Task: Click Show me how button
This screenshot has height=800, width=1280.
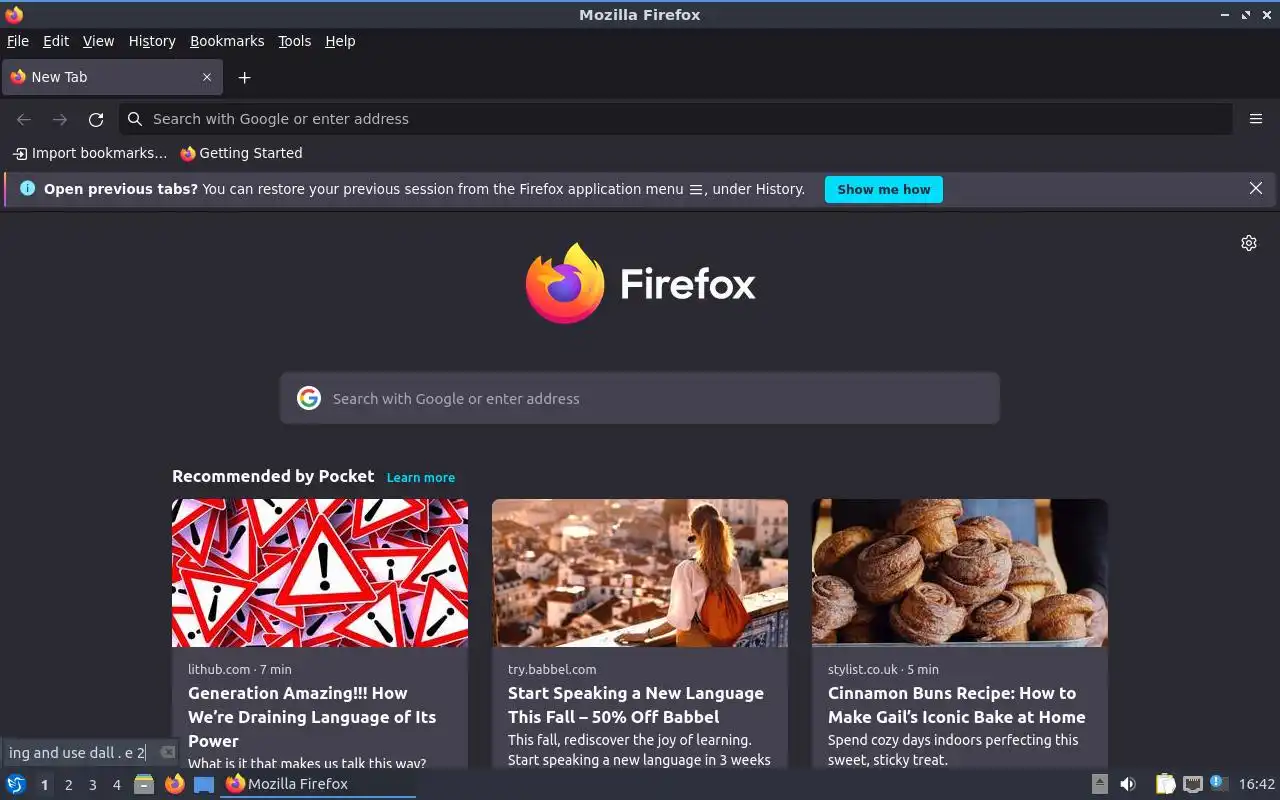Action: click(x=884, y=189)
